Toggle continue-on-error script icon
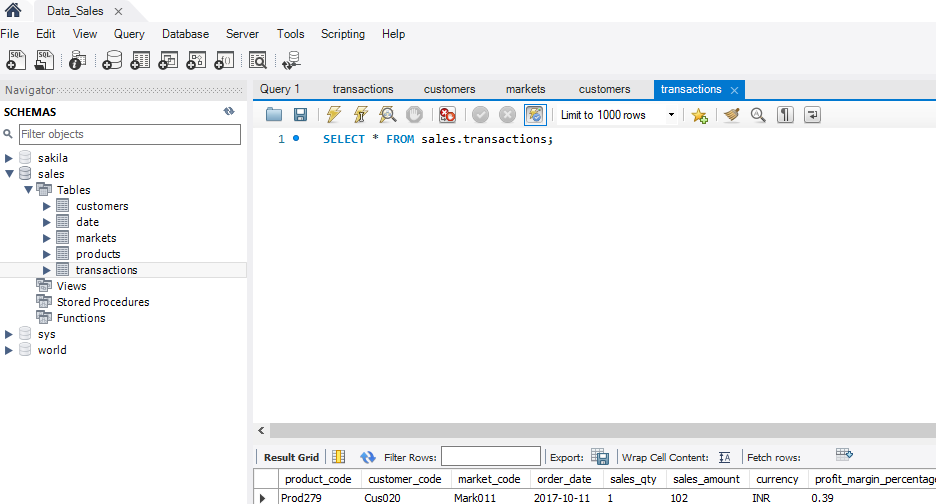Image resolution: width=936 pixels, height=504 pixels. [447, 115]
